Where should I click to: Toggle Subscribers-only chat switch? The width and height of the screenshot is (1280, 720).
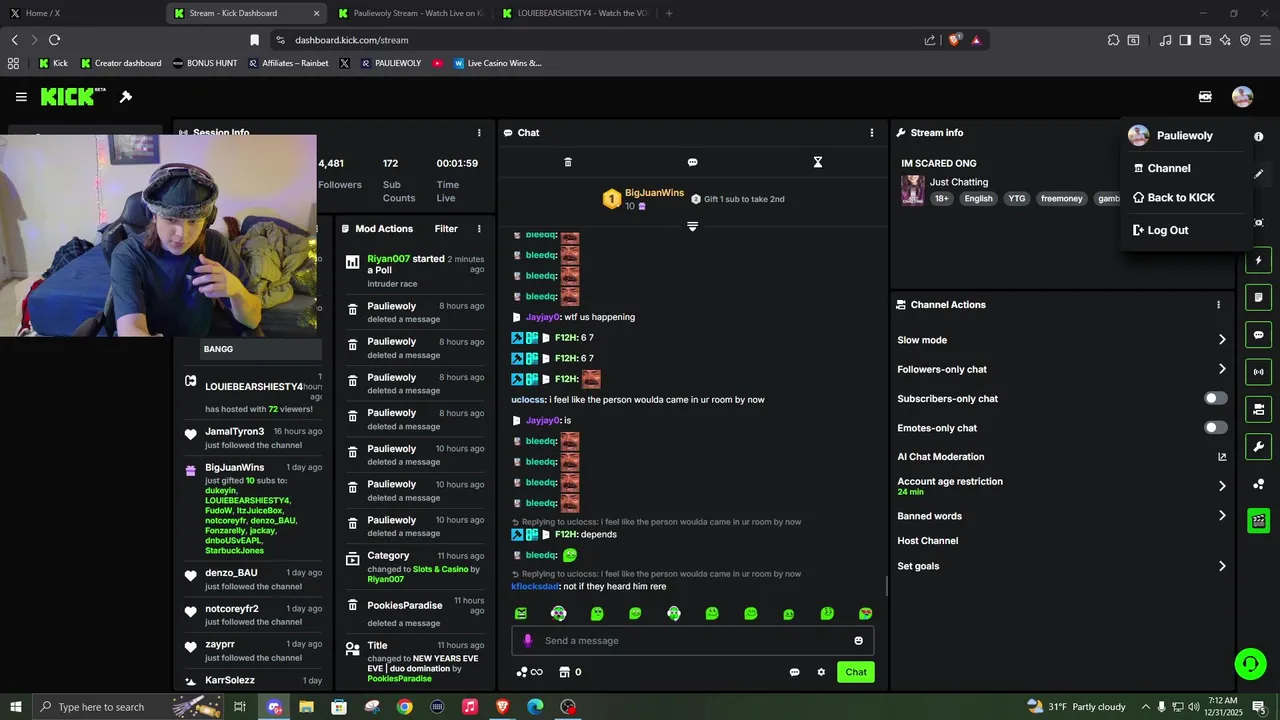click(1215, 398)
